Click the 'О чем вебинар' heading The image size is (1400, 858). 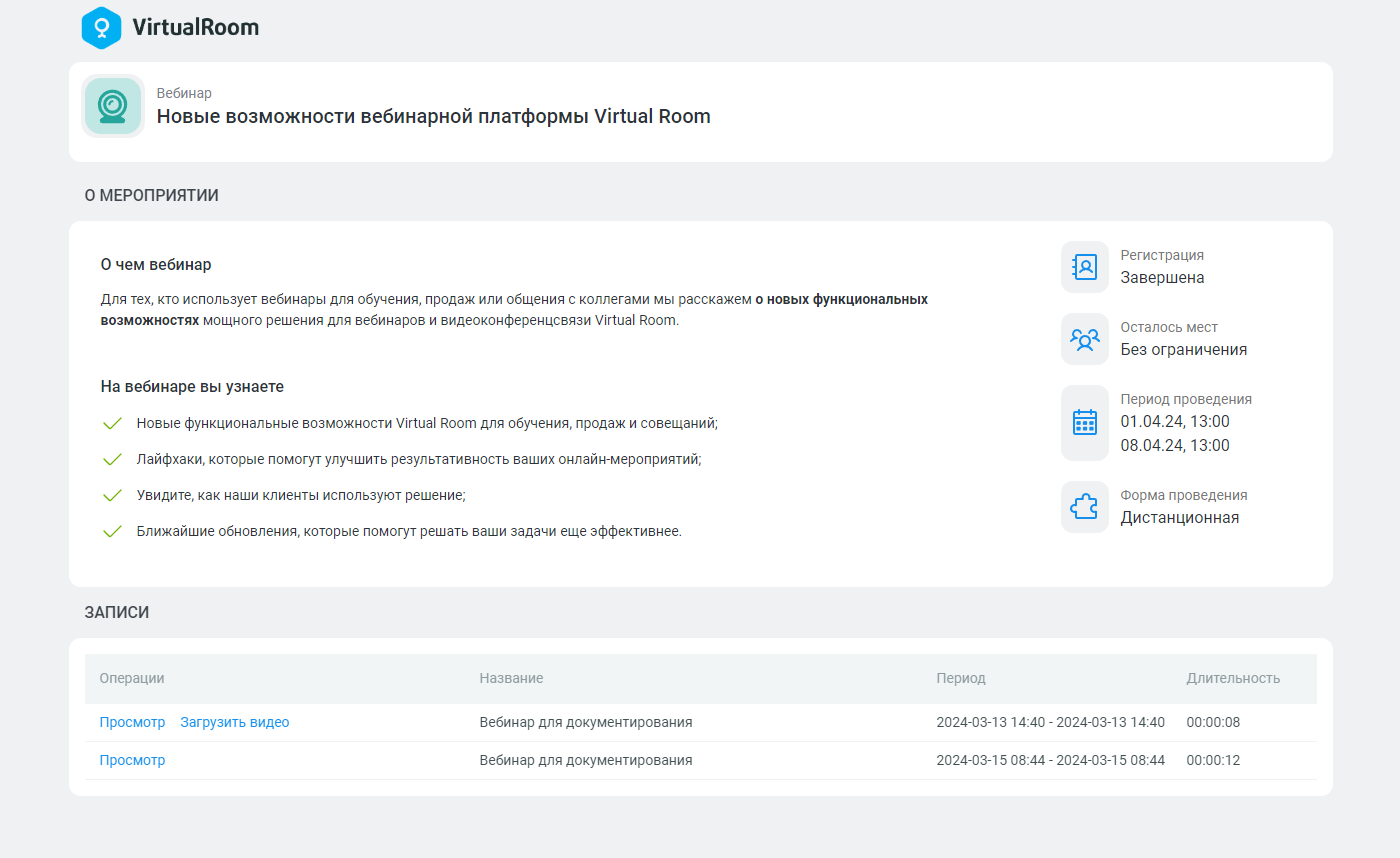156,265
